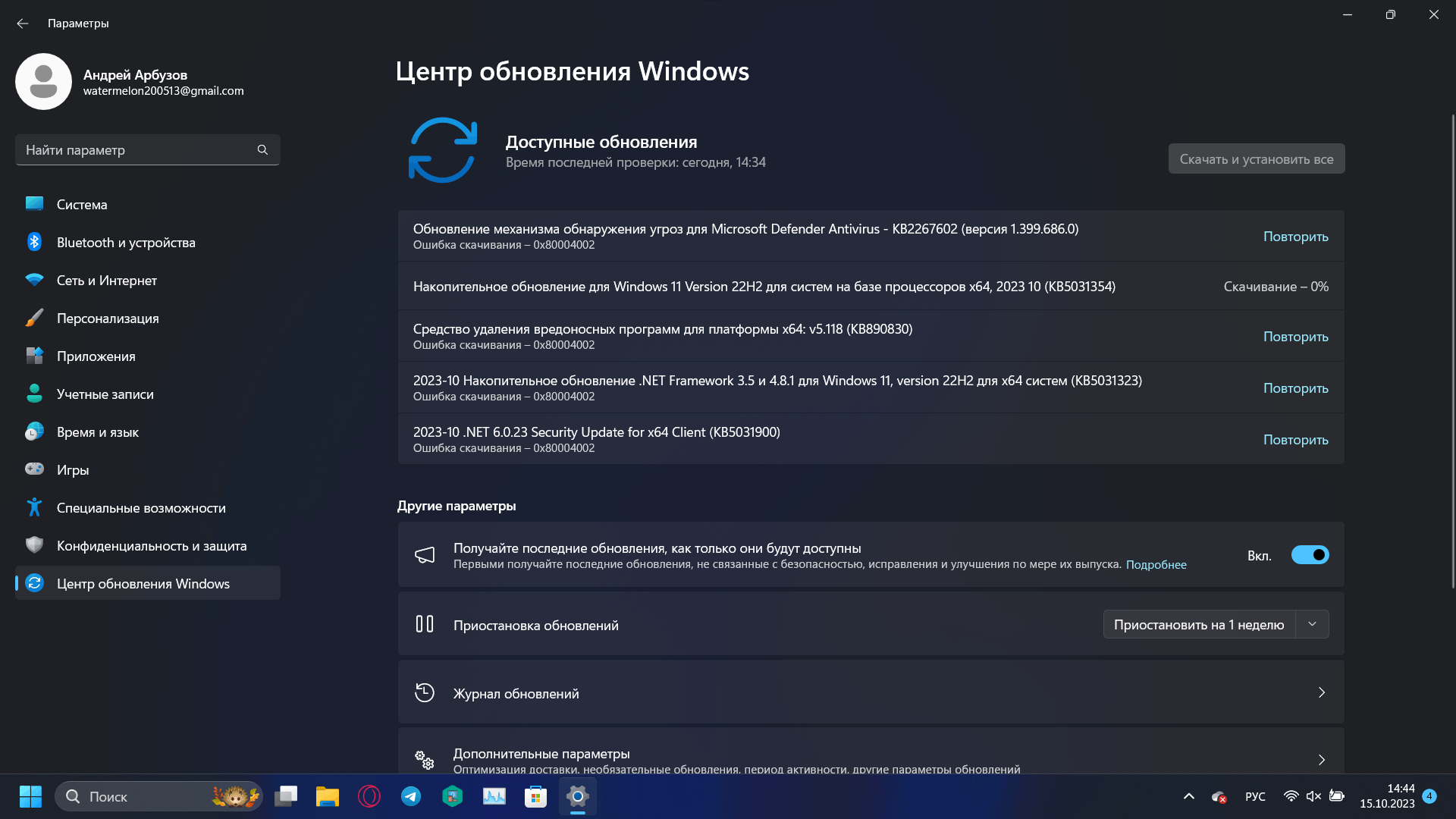This screenshot has width=1456, height=819.
Task: Click the megaphone icon for latest updates
Action: [425, 555]
